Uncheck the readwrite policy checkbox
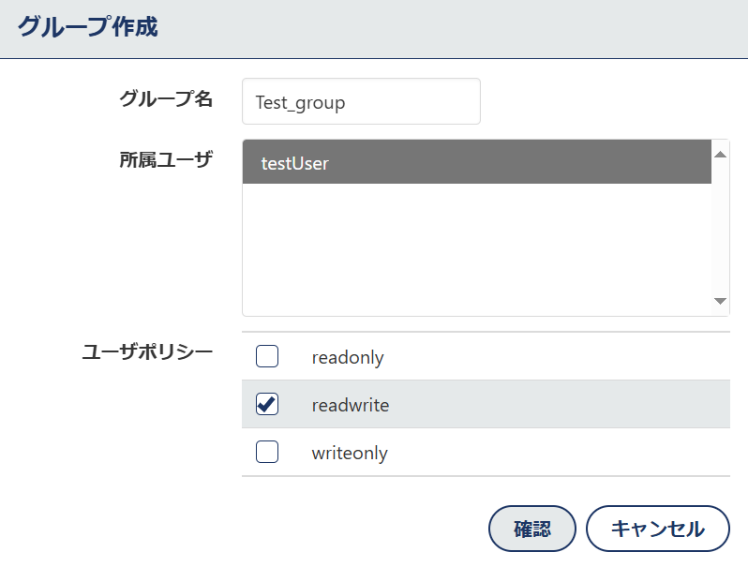This screenshot has width=748, height=567. tap(267, 404)
